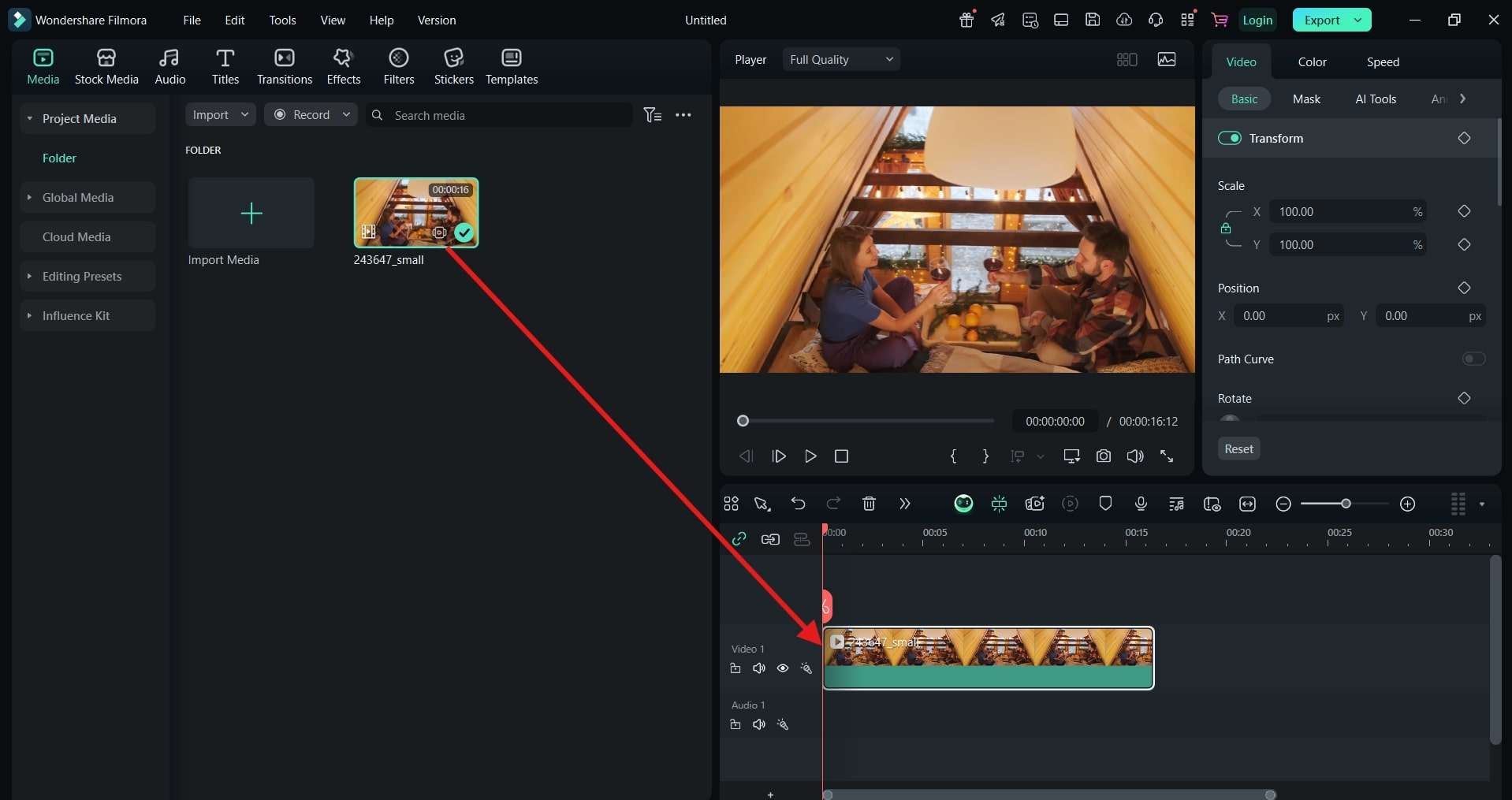
Task: Click the timeline horizontal scrollbar
Action: tap(1048, 794)
